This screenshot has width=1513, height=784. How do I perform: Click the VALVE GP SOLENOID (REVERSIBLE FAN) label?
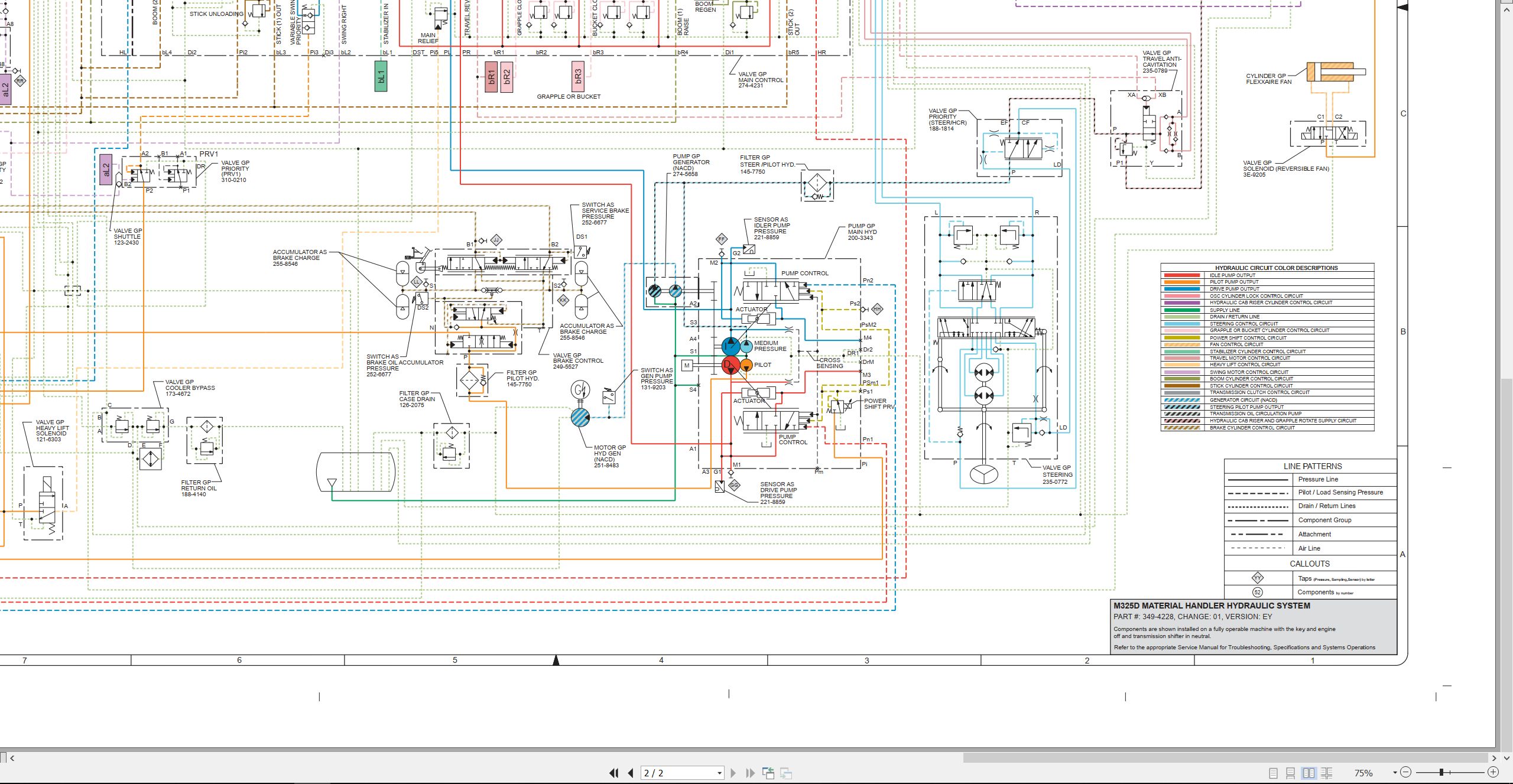pos(1285,168)
